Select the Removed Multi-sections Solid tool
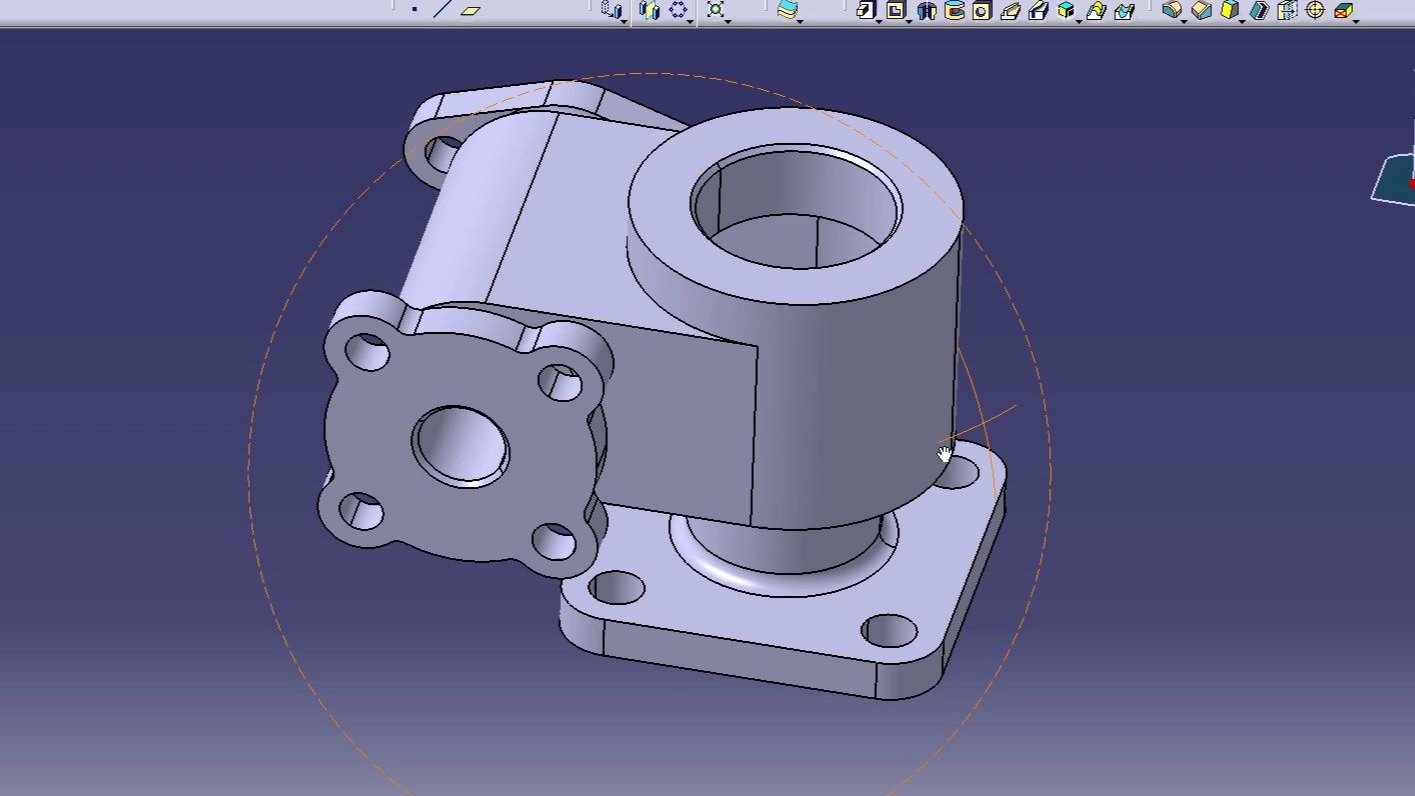Viewport: 1415px width, 796px height. coord(1124,10)
